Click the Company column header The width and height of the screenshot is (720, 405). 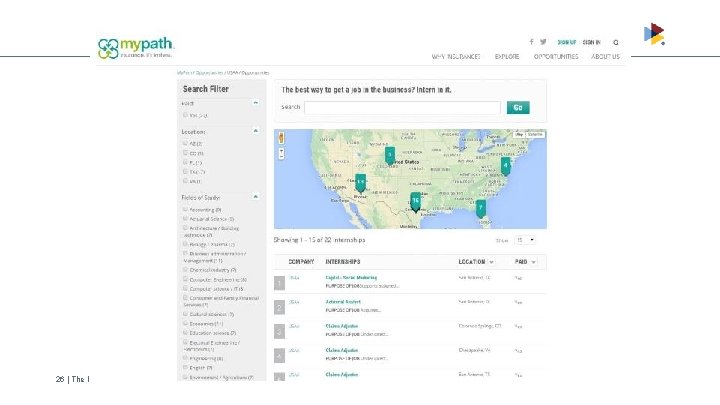click(301, 262)
